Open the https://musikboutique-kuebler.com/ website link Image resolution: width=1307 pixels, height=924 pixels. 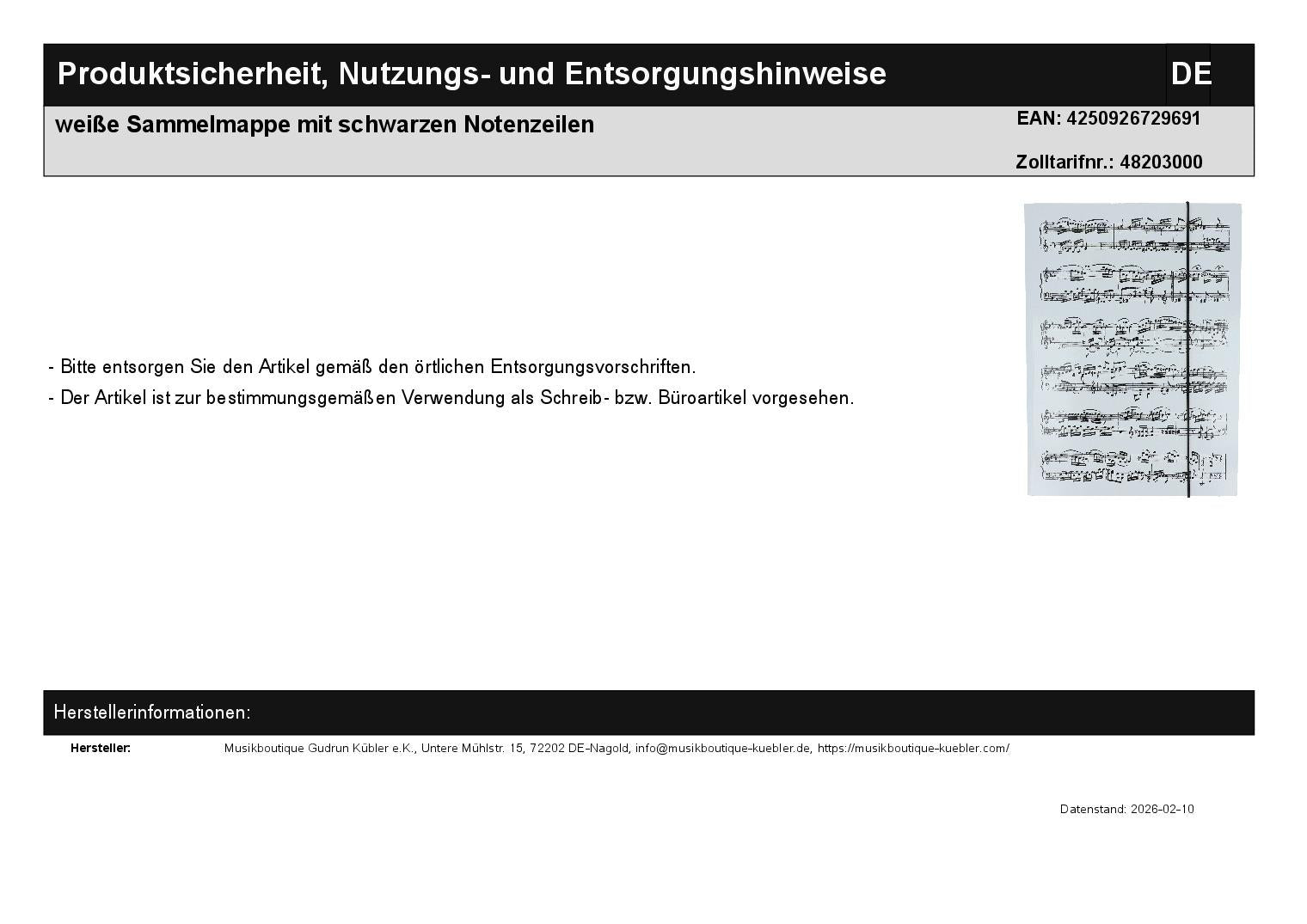pos(913,748)
